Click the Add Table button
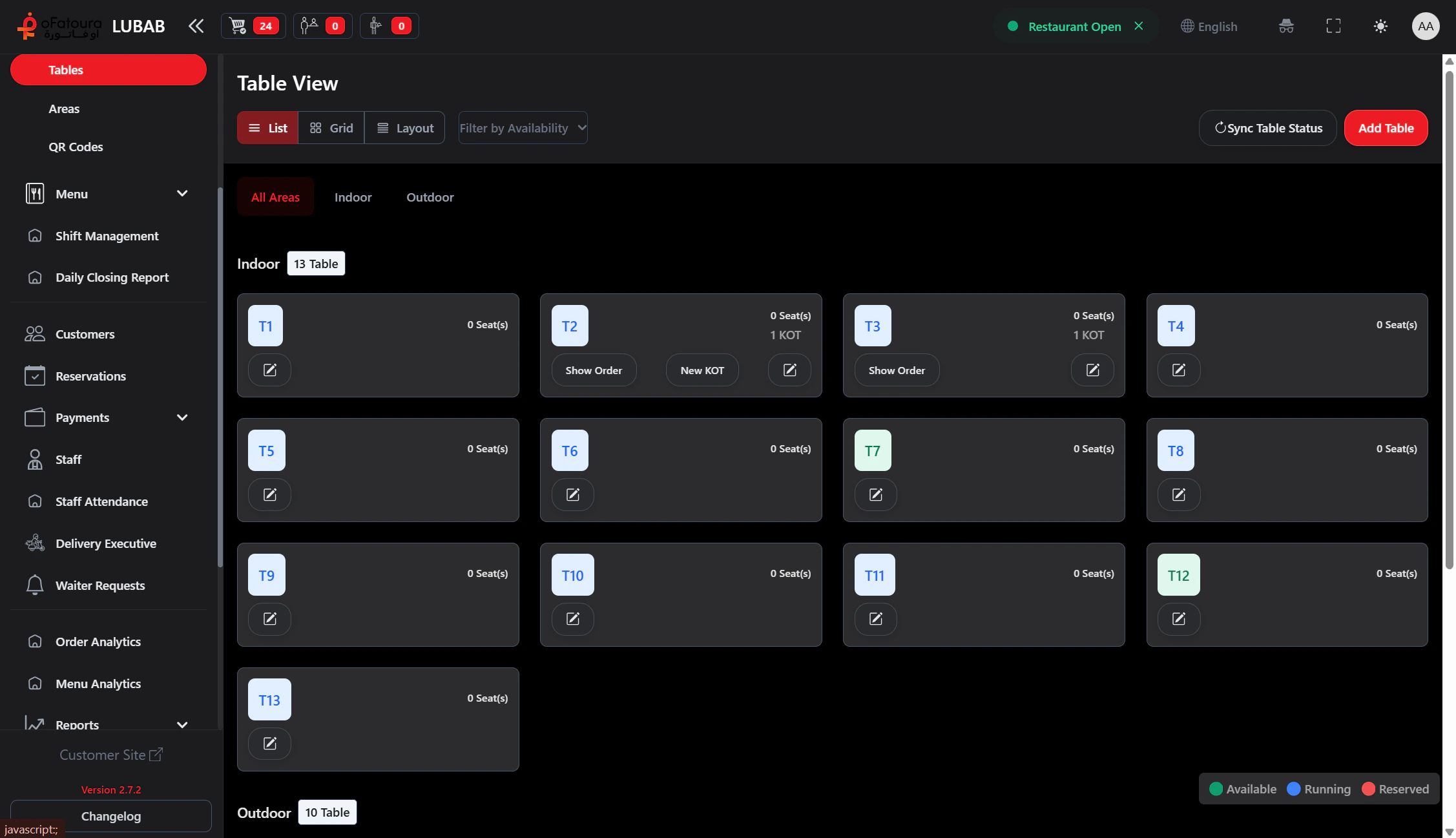This screenshot has width=1456, height=838. coord(1386,128)
